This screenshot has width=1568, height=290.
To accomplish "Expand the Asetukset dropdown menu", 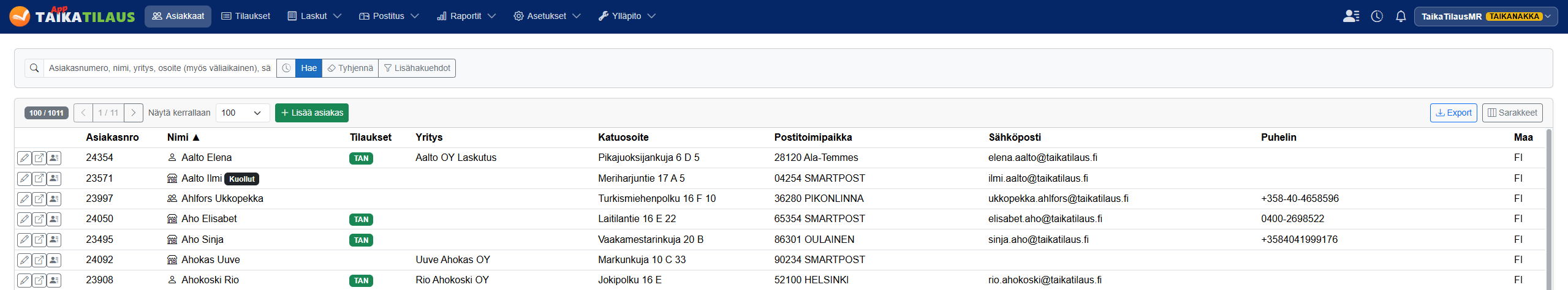I will click(x=547, y=17).
